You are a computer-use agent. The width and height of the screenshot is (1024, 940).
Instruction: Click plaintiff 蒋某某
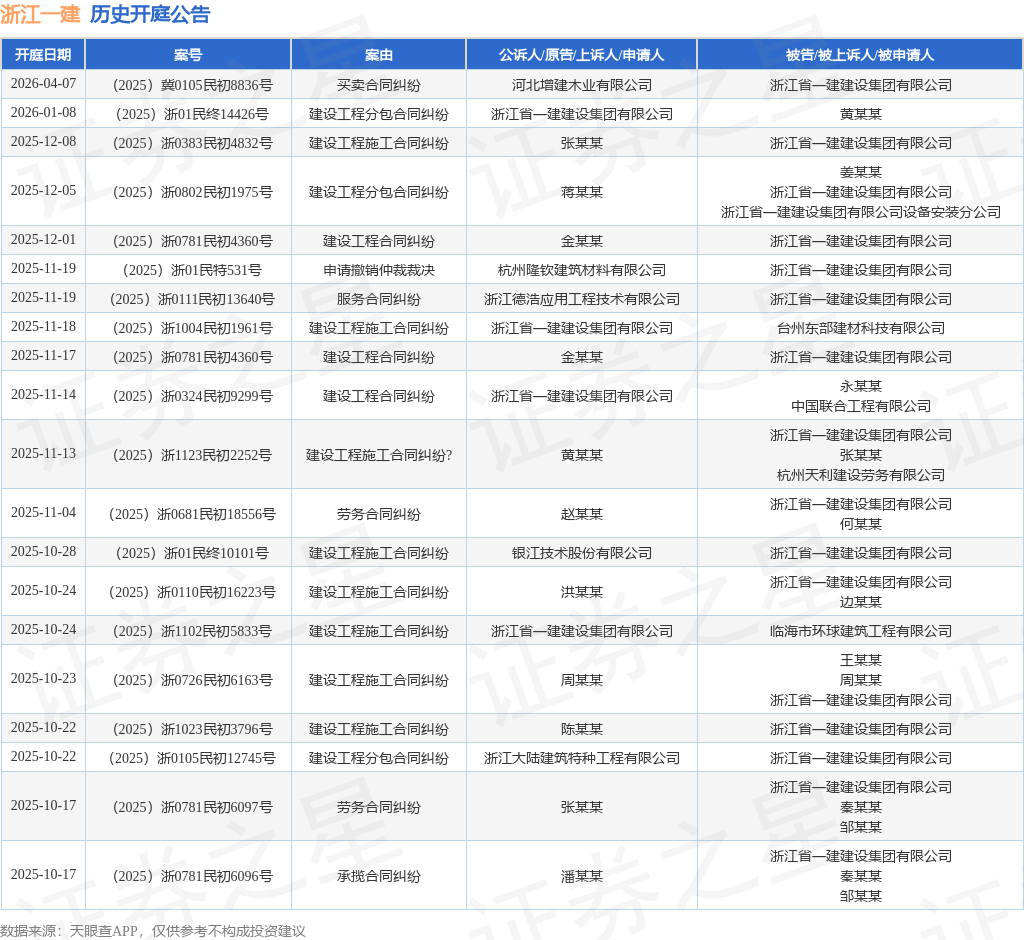(582, 192)
